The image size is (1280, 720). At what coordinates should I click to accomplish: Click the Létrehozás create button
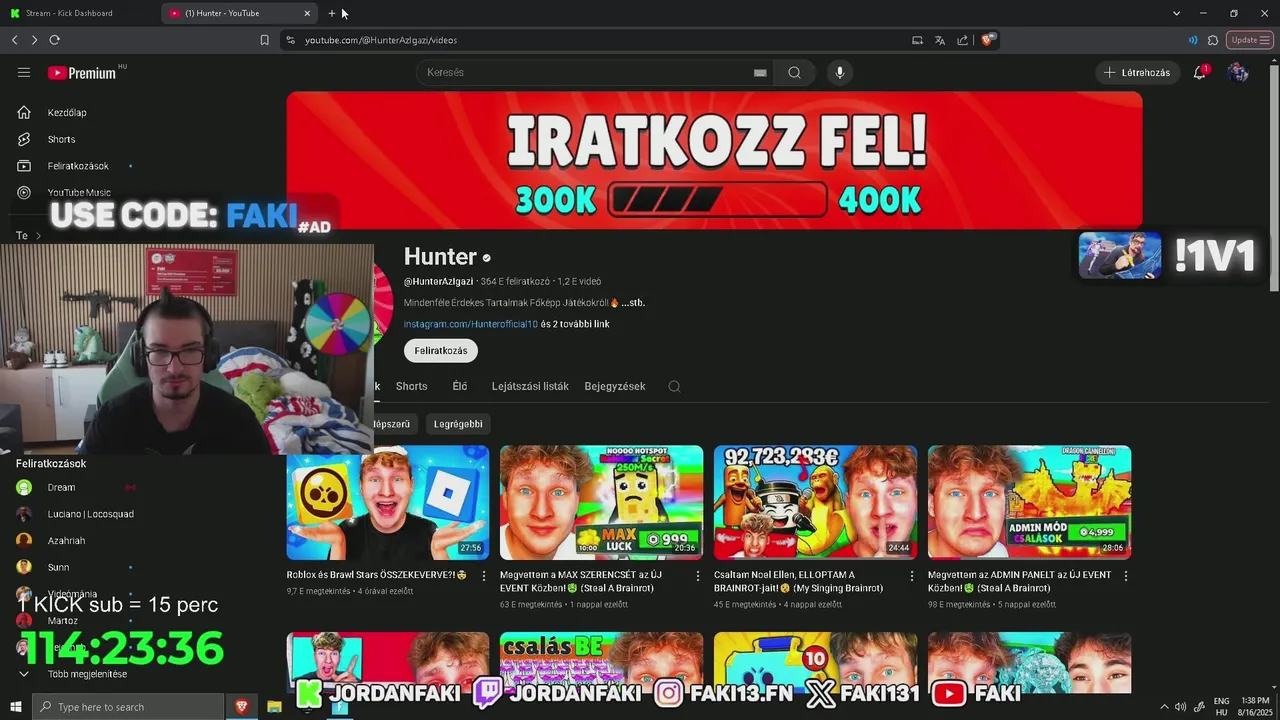click(x=1137, y=72)
